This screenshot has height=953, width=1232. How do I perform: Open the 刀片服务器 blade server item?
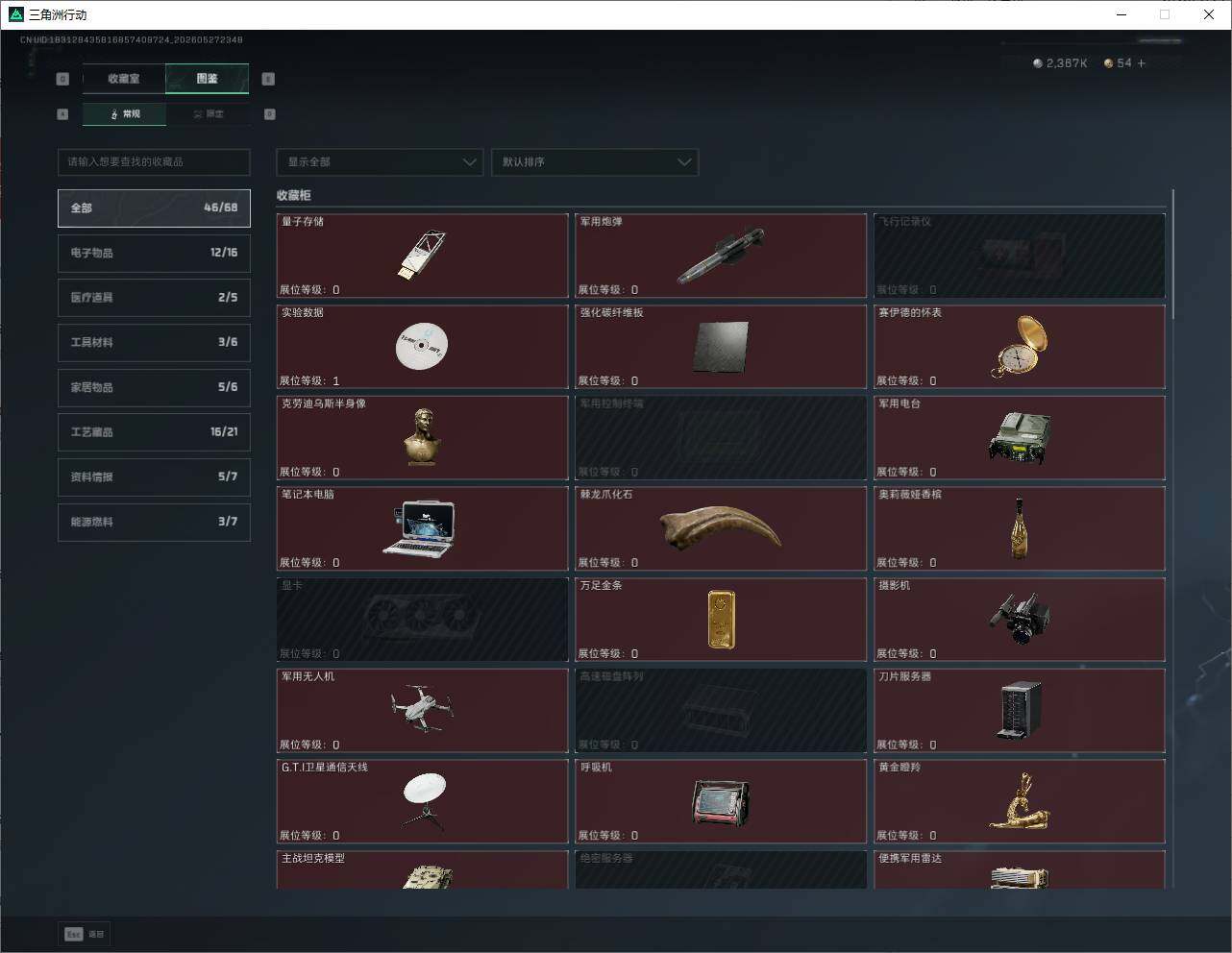(1019, 711)
